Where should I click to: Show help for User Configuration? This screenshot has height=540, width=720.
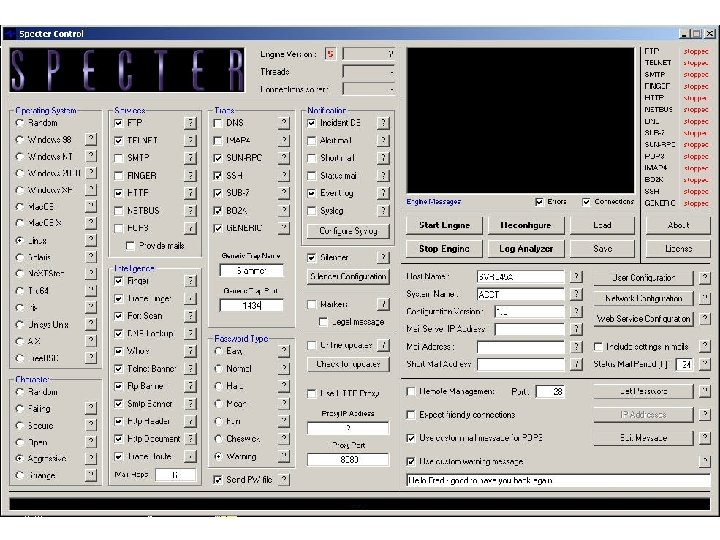click(705, 277)
